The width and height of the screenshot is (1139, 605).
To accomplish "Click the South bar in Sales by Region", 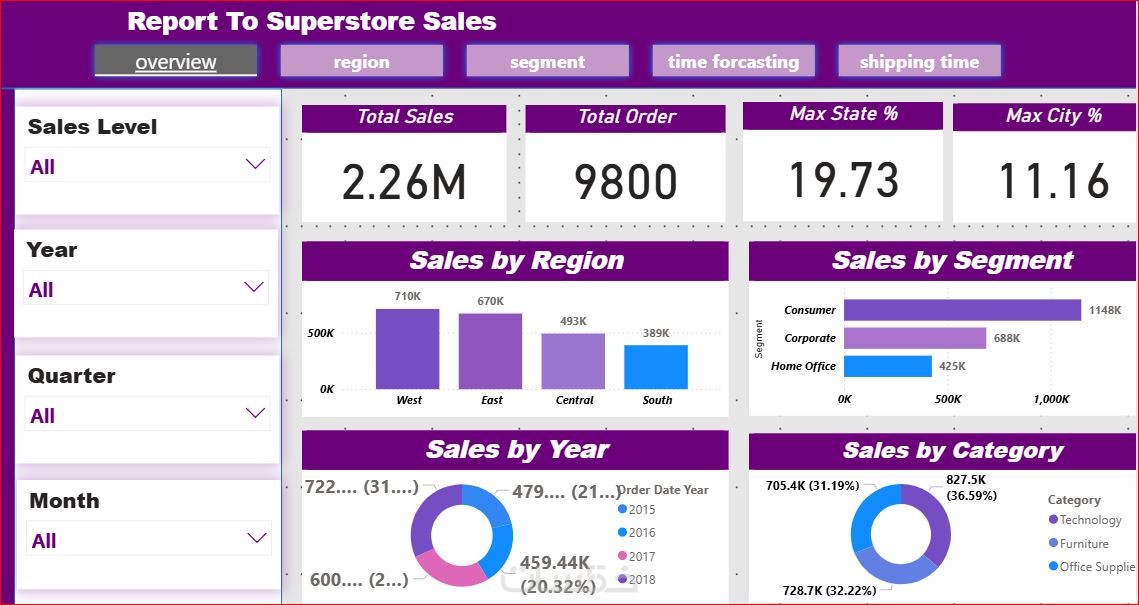I will coord(656,367).
